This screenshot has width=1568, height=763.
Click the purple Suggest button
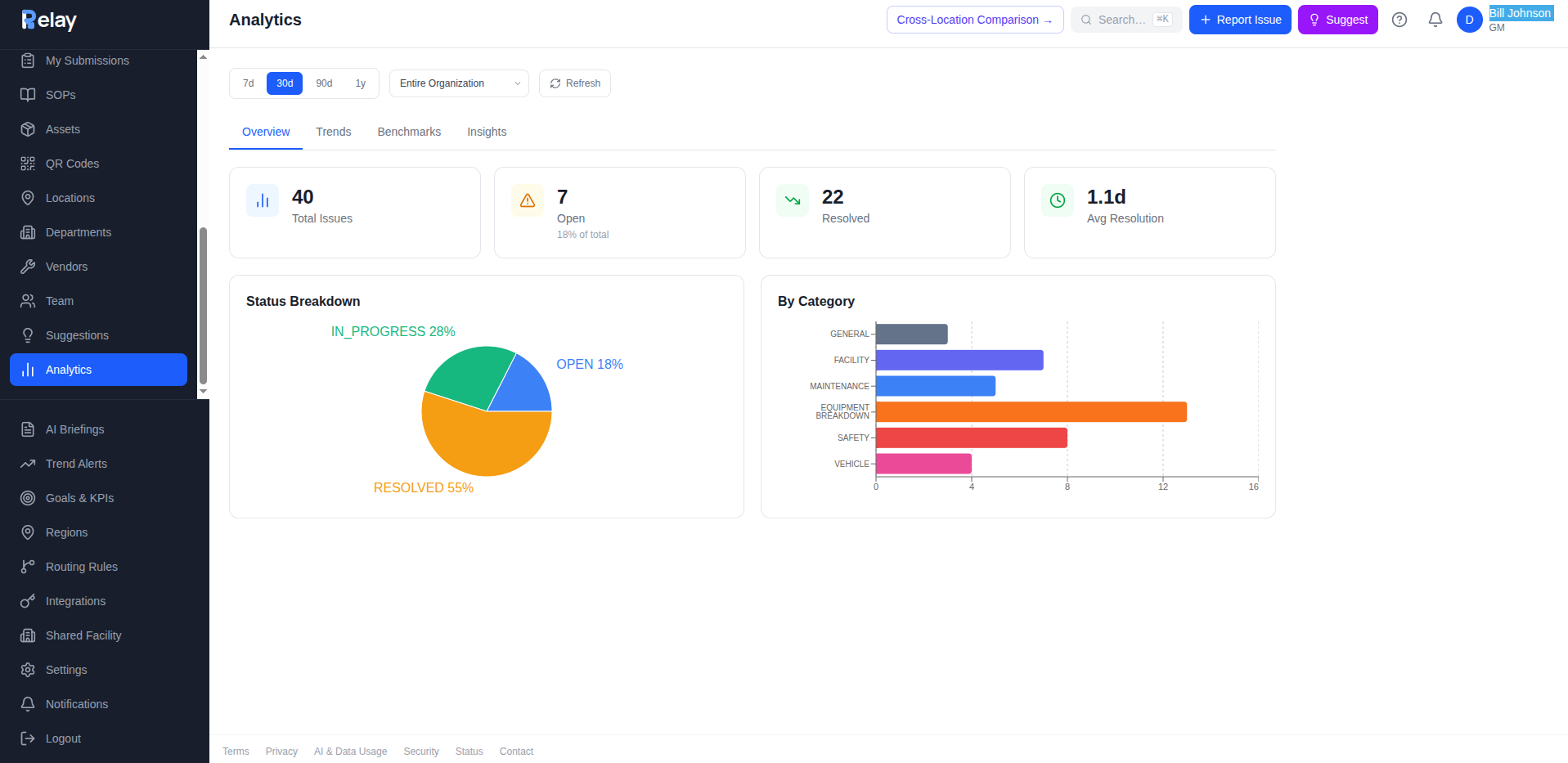coord(1338,20)
